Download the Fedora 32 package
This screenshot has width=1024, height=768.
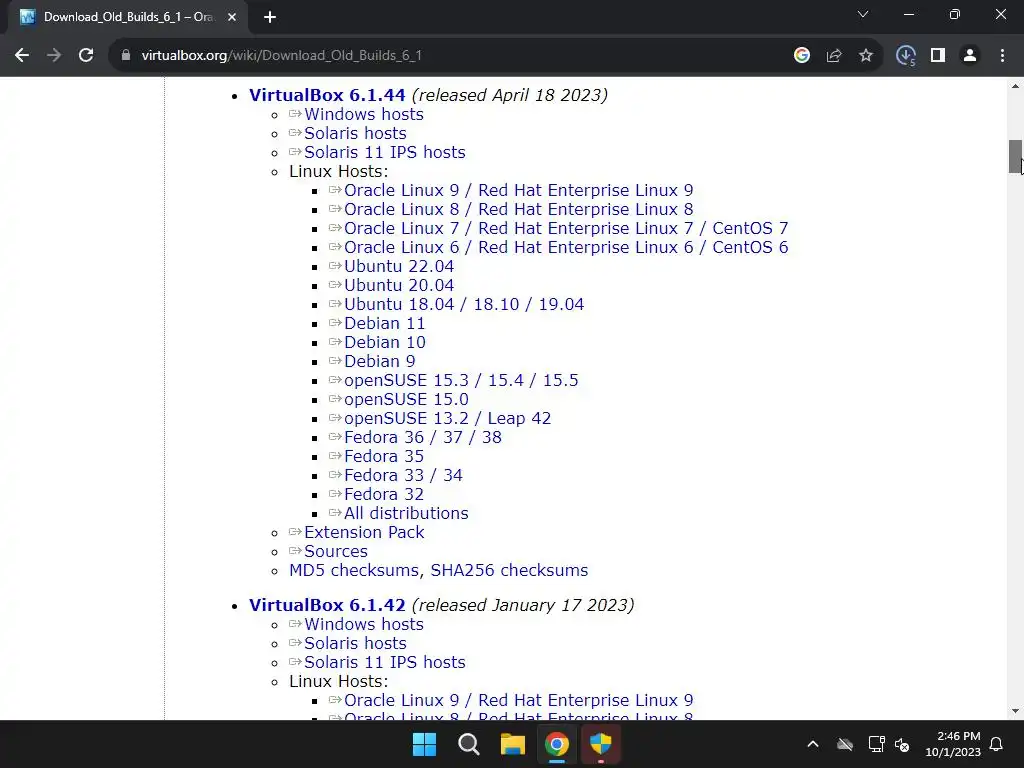tap(384, 494)
